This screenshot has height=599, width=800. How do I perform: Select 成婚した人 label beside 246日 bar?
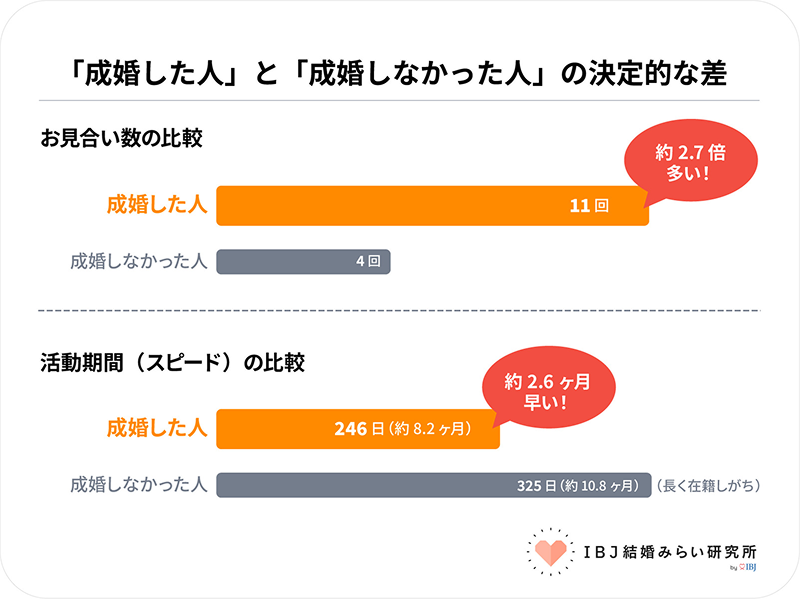156,429
